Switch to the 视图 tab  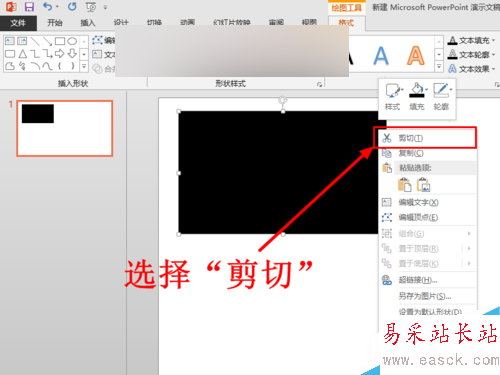(x=309, y=23)
